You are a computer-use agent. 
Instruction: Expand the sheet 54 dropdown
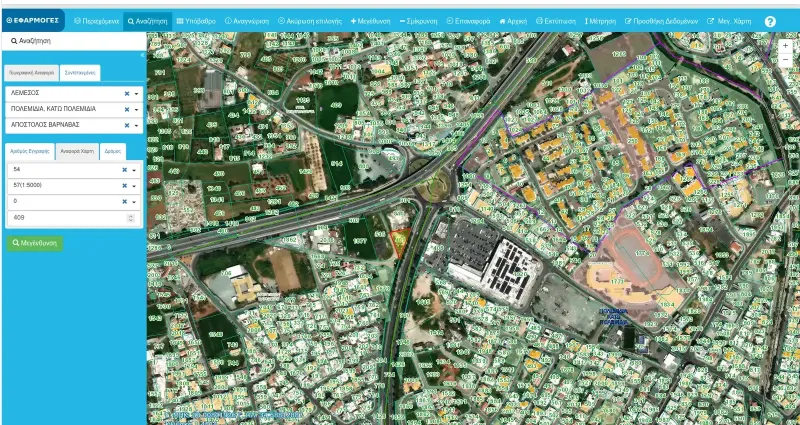(134, 170)
